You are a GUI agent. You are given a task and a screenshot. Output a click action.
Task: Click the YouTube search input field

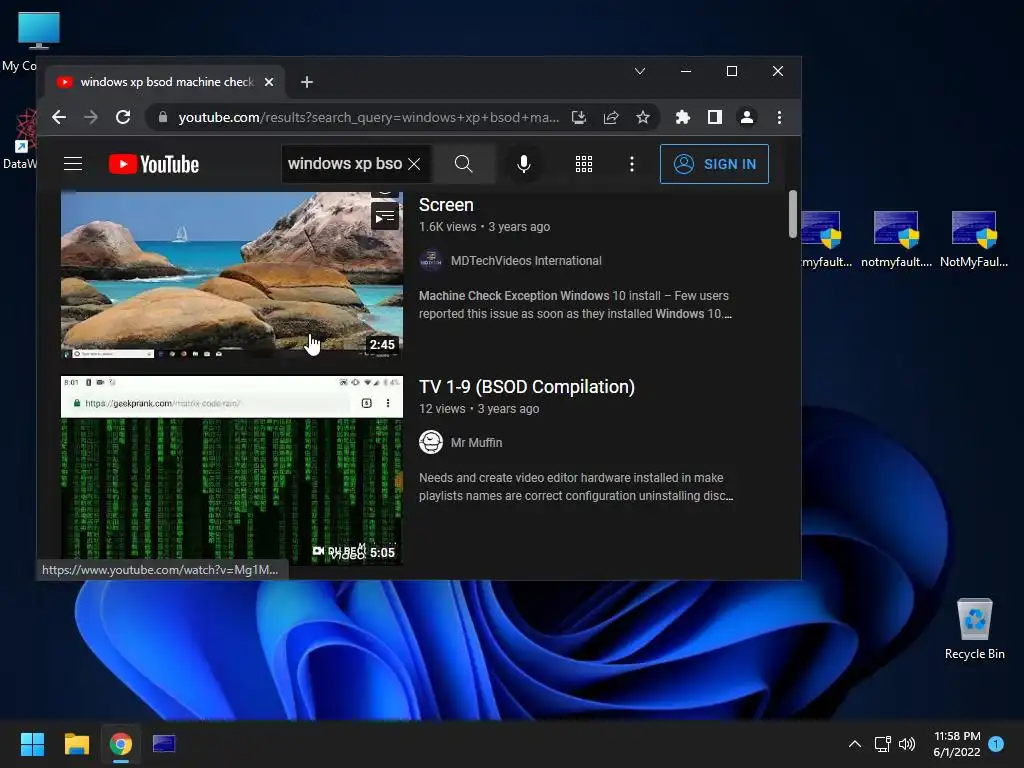coord(345,164)
